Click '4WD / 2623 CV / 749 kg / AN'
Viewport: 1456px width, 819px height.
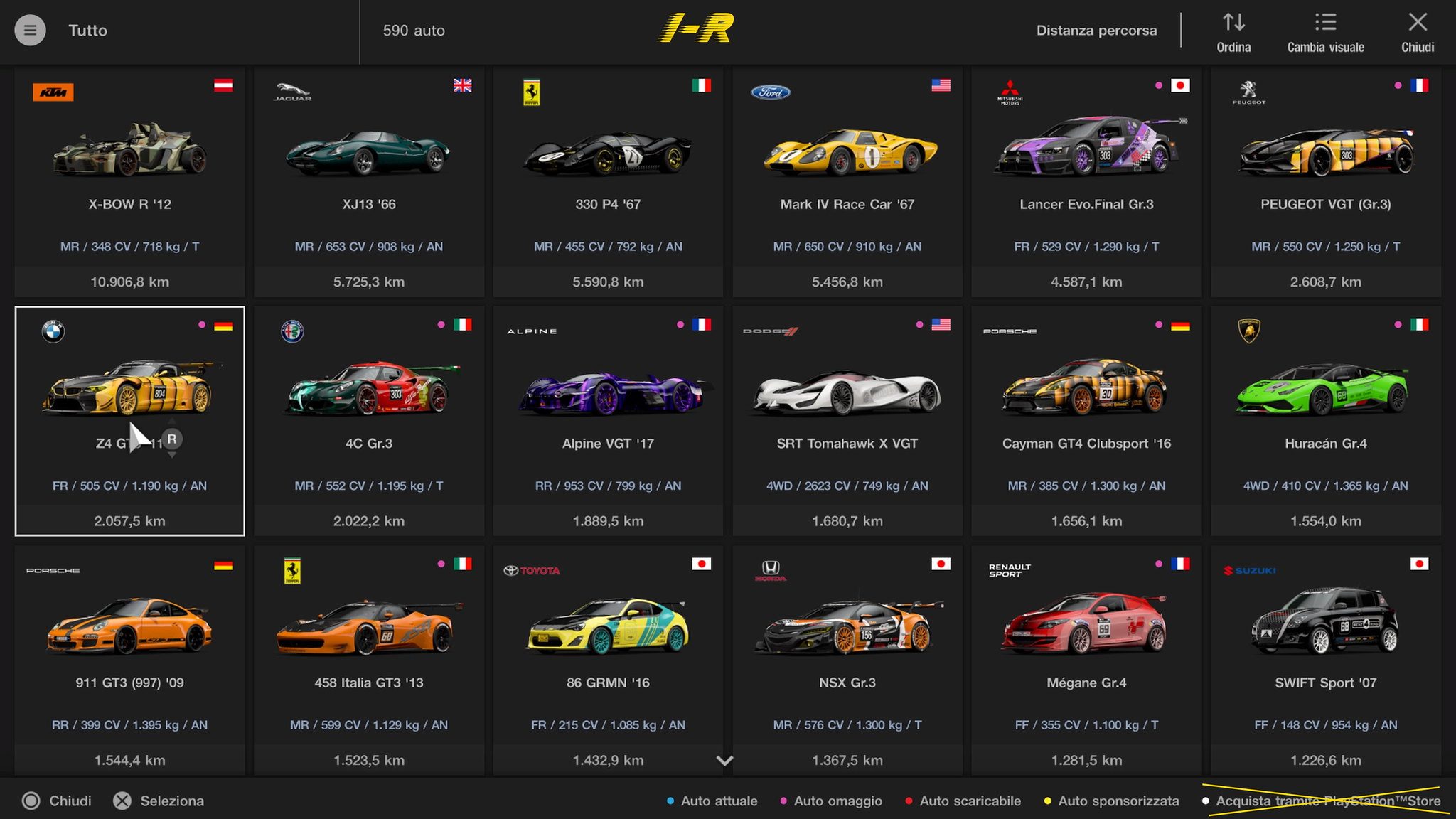[x=847, y=486]
